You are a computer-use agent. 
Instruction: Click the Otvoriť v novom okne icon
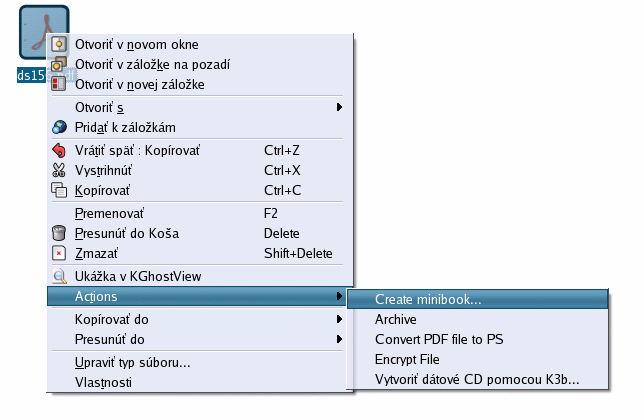(59, 44)
